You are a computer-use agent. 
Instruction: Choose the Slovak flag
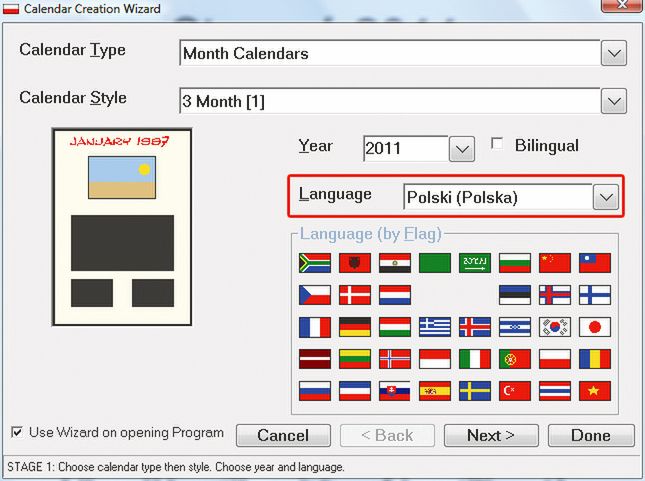pyautogui.click(x=394, y=391)
